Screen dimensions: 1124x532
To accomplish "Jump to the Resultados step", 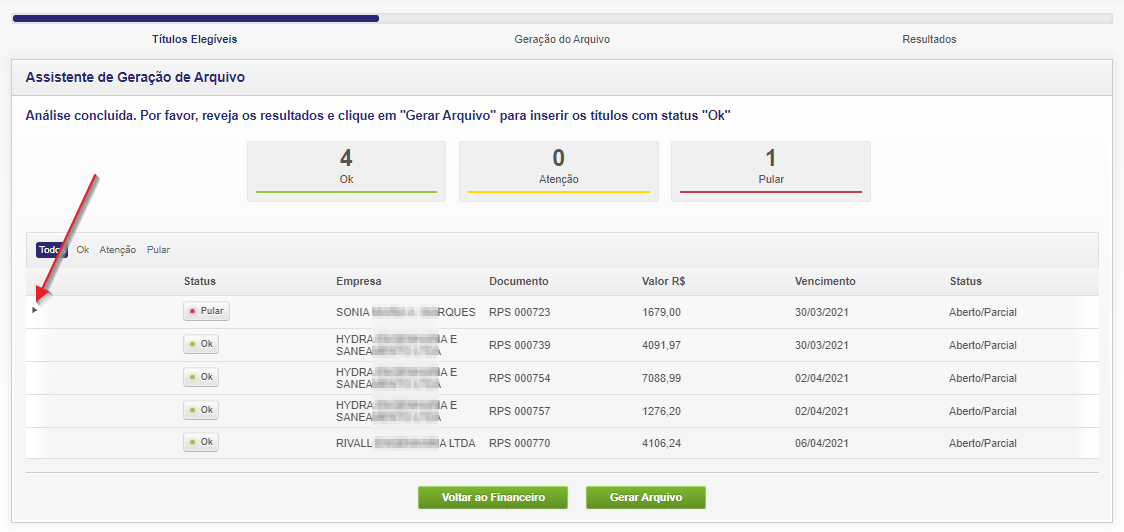I will (929, 39).
